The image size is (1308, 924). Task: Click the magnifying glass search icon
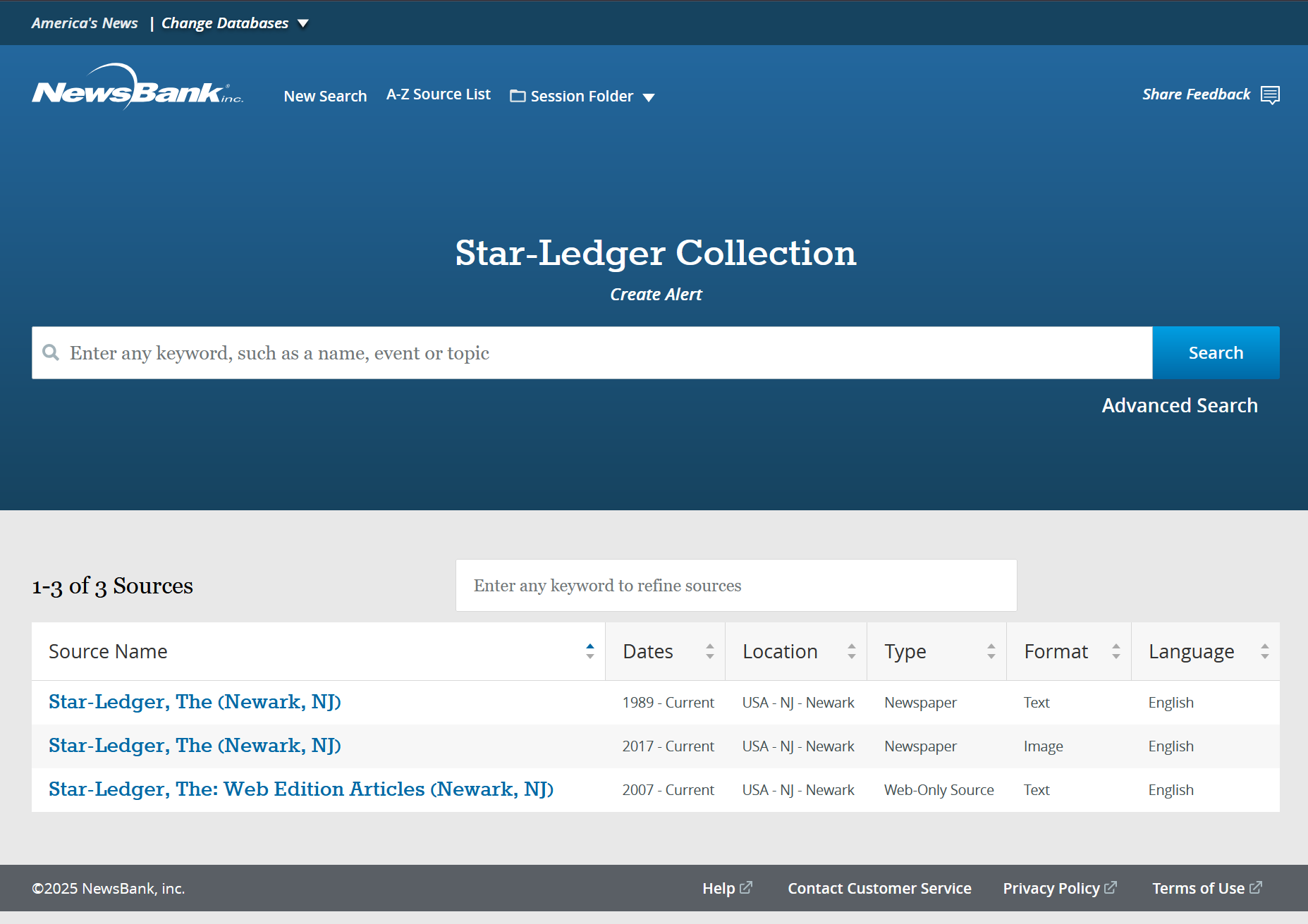click(51, 352)
